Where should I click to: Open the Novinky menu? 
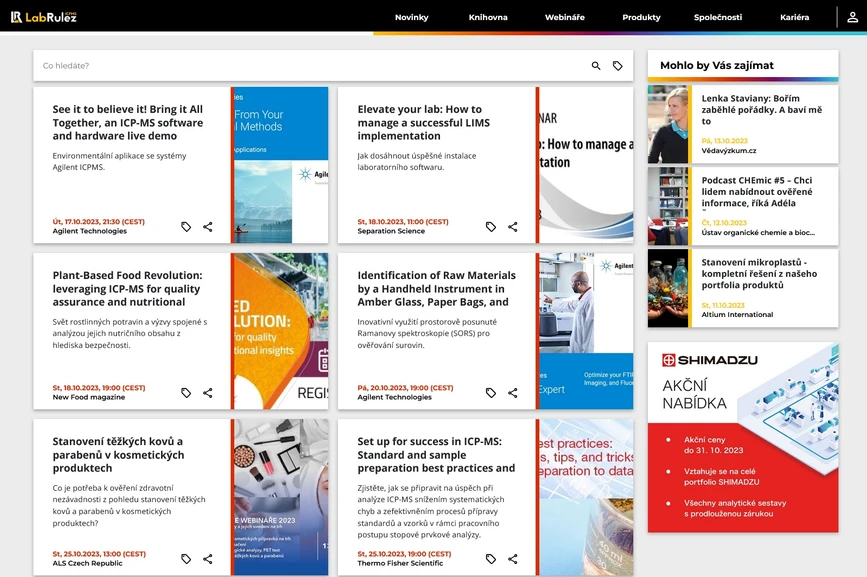[412, 16]
